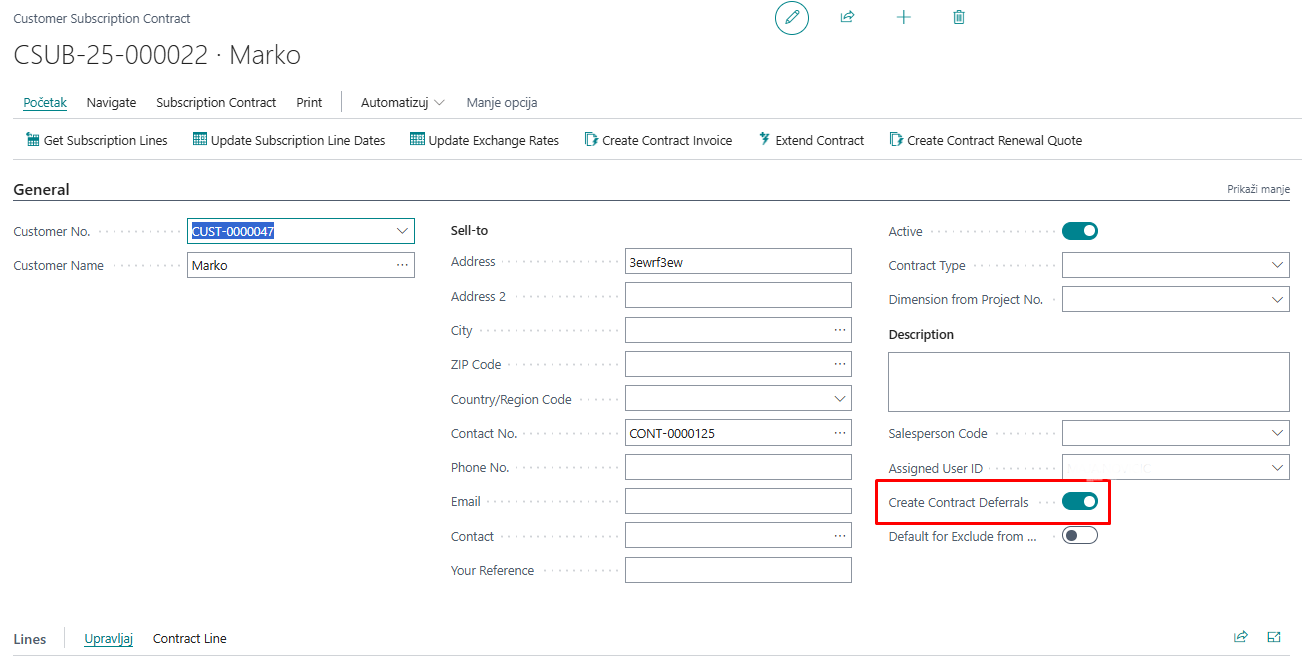
Task: Open the Navigate menu tab
Action: click(x=111, y=103)
